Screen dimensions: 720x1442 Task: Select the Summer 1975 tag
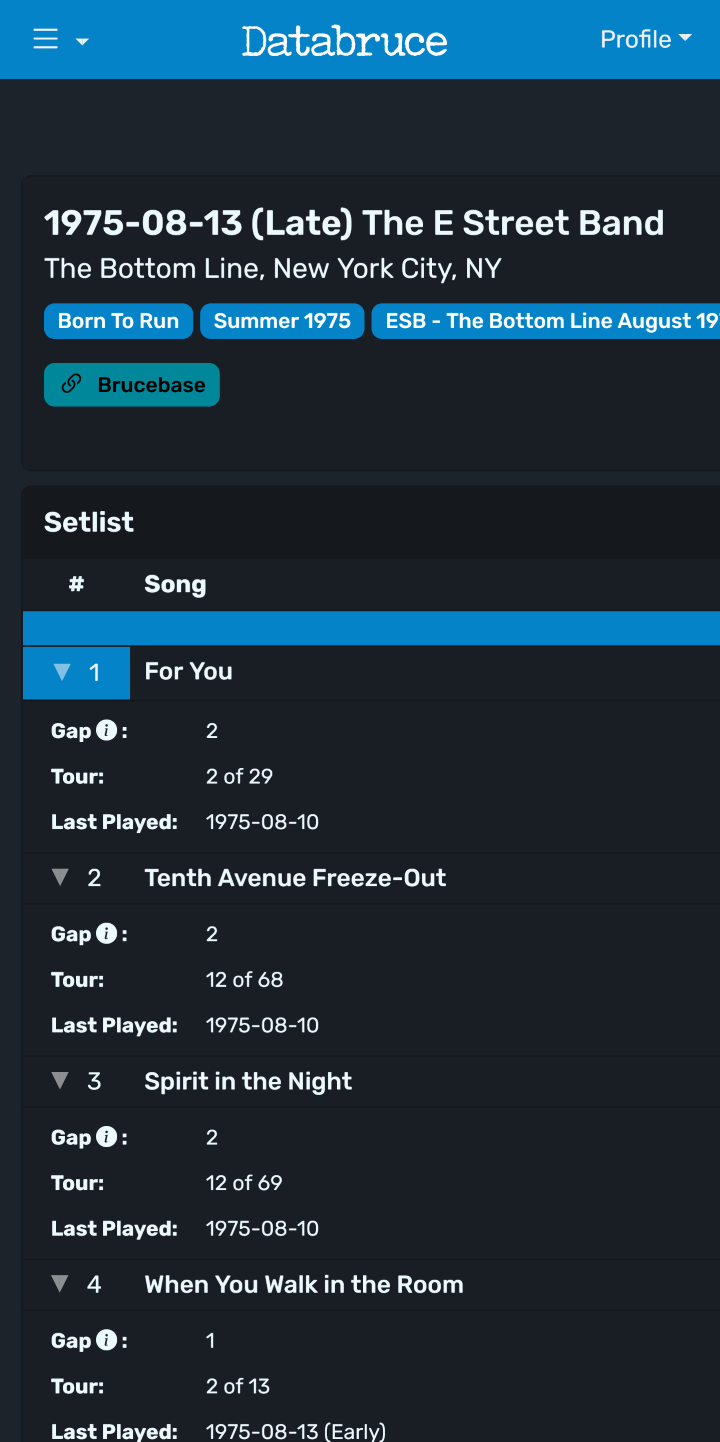point(282,321)
